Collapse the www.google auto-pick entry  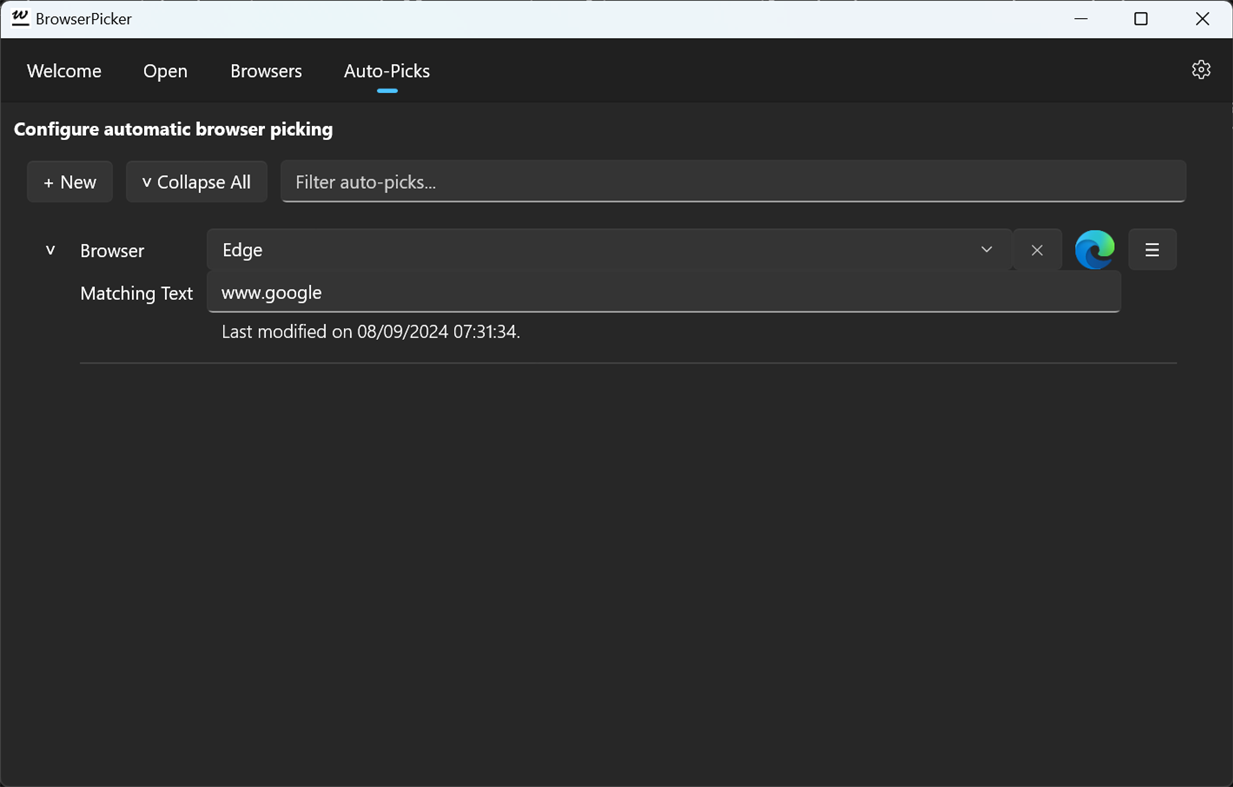click(50, 250)
